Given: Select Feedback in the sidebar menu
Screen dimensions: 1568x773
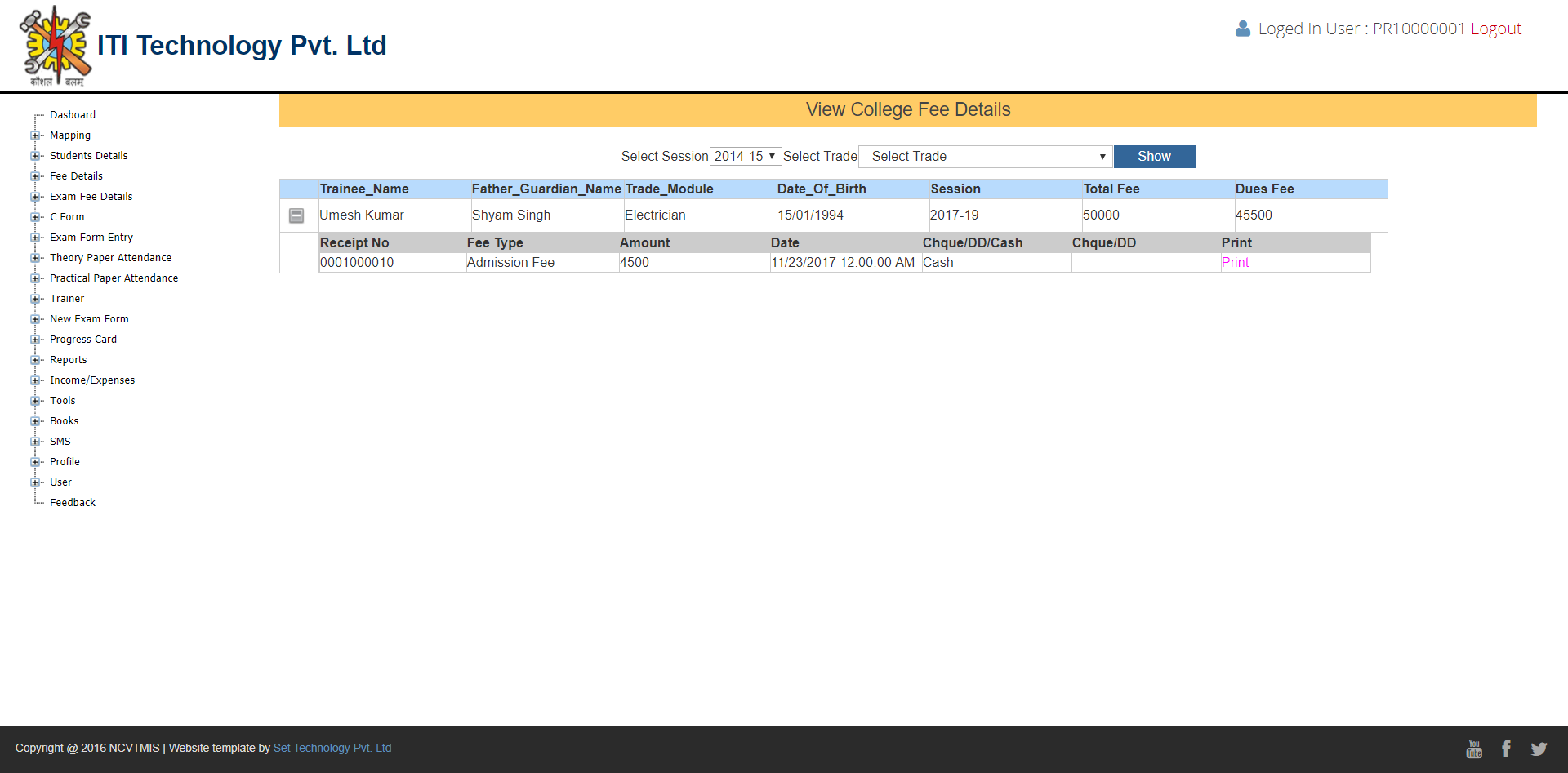Looking at the screenshot, I should (73, 503).
